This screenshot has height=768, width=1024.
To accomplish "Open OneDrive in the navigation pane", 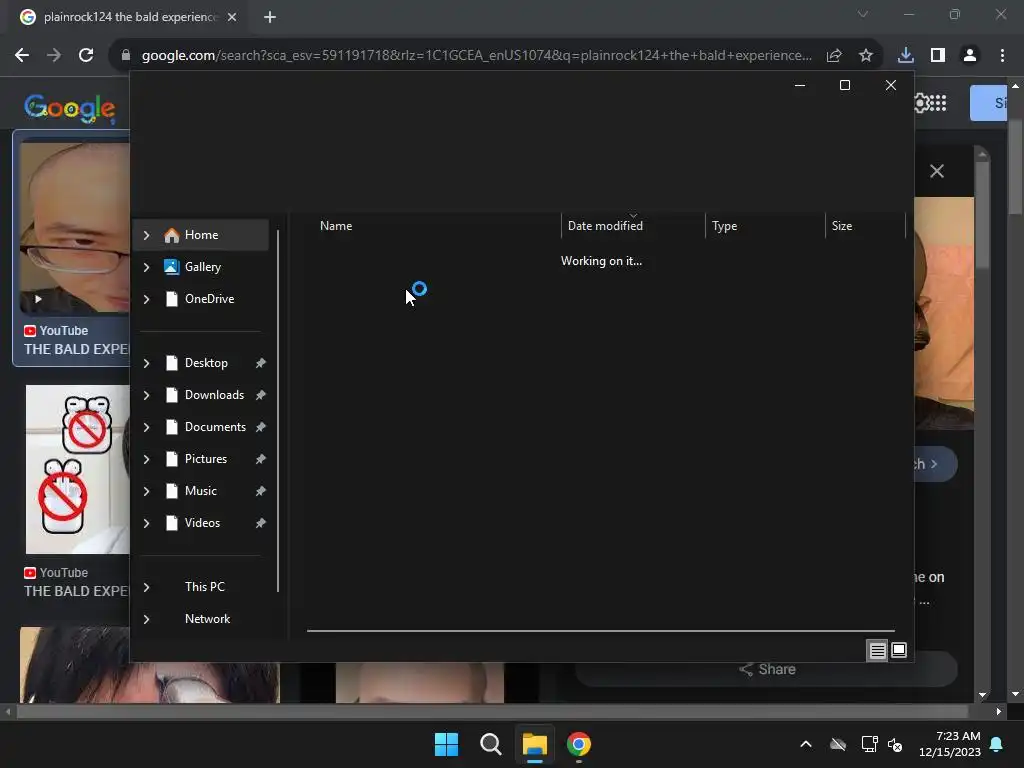I will coord(209,299).
